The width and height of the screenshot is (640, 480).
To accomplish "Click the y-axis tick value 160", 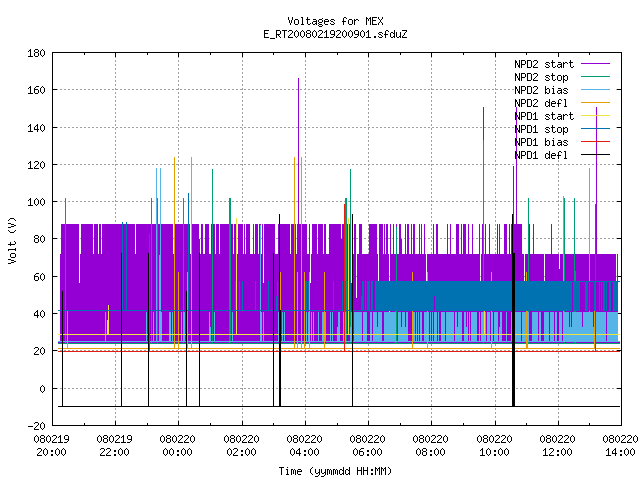I will click(x=36, y=90).
